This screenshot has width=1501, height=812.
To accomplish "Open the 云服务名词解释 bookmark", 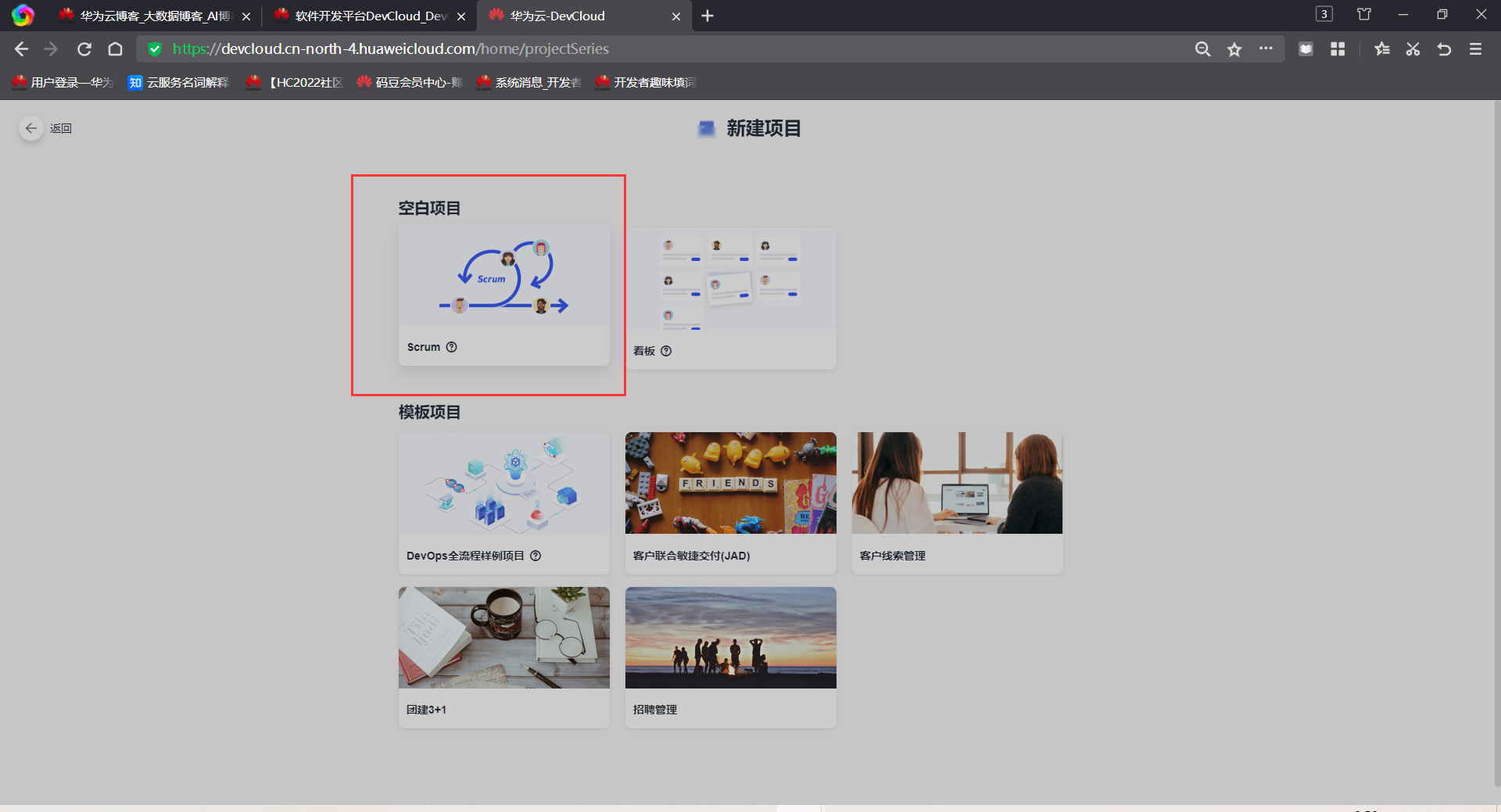I will (179, 82).
